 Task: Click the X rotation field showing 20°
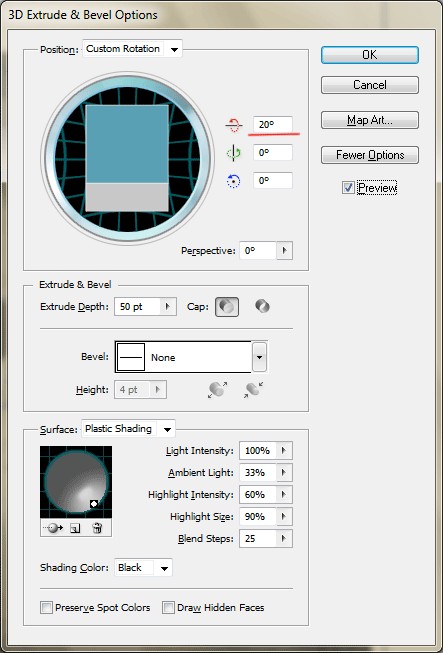click(273, 125)
